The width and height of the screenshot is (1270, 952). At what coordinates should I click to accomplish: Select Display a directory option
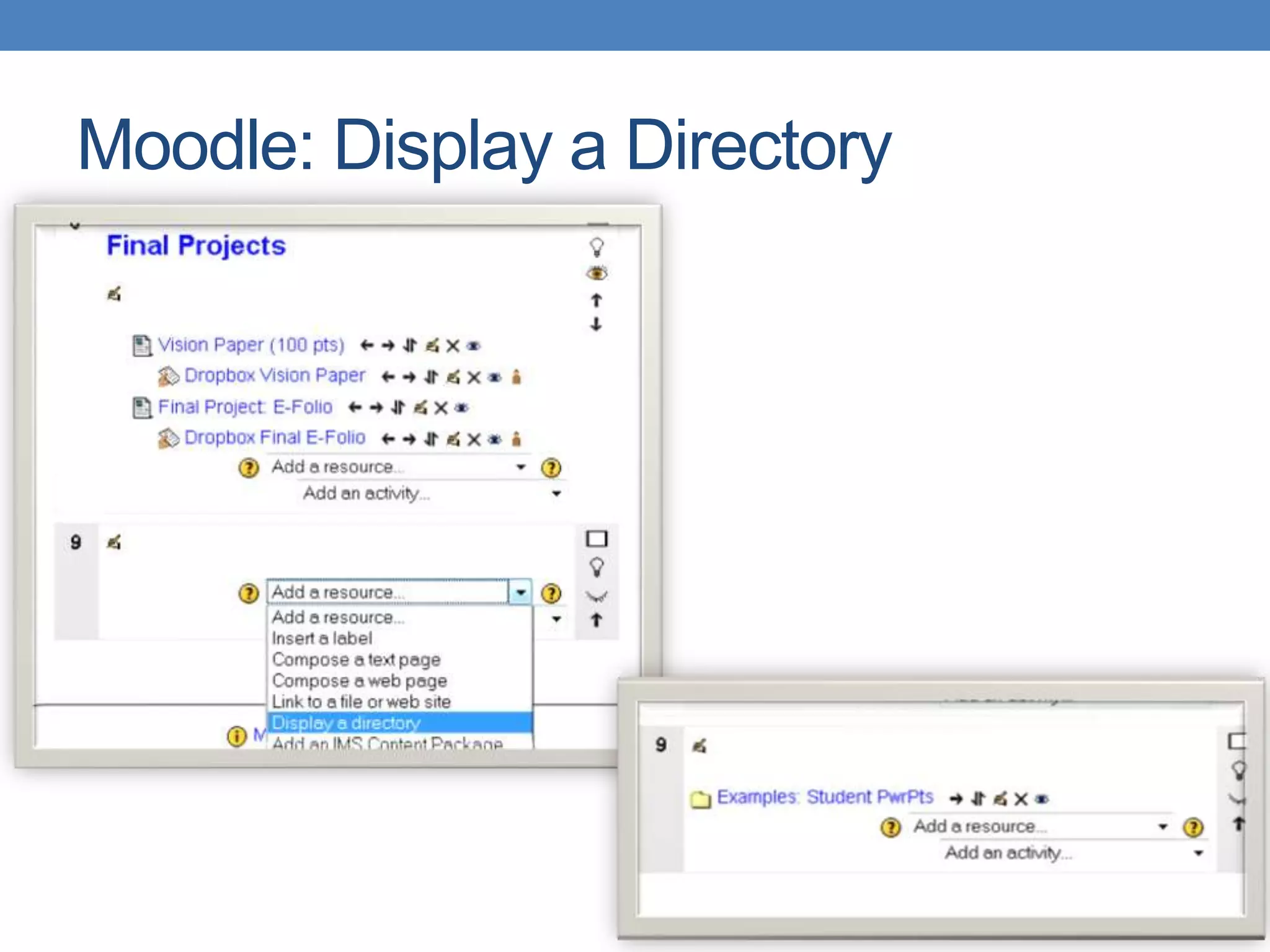[399, 723]
